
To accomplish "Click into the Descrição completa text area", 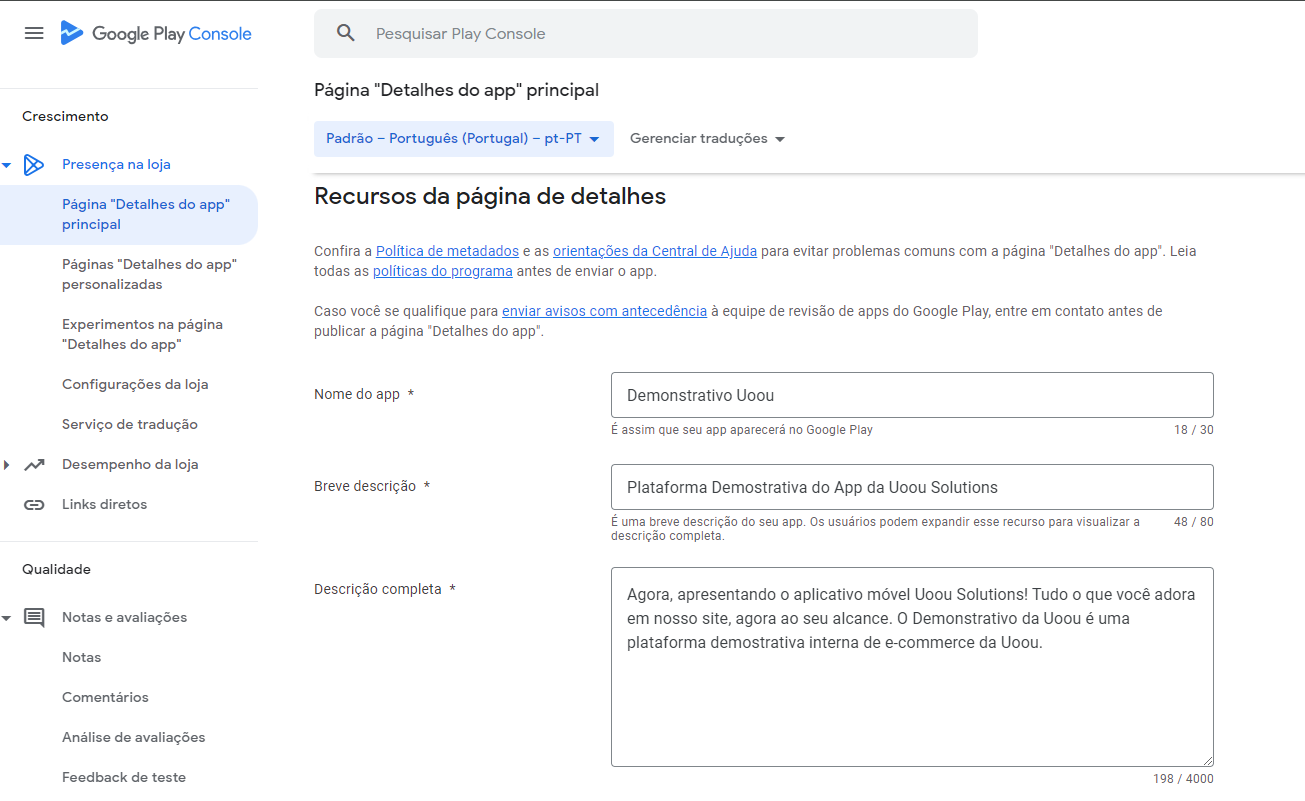I will click(912, 667).
